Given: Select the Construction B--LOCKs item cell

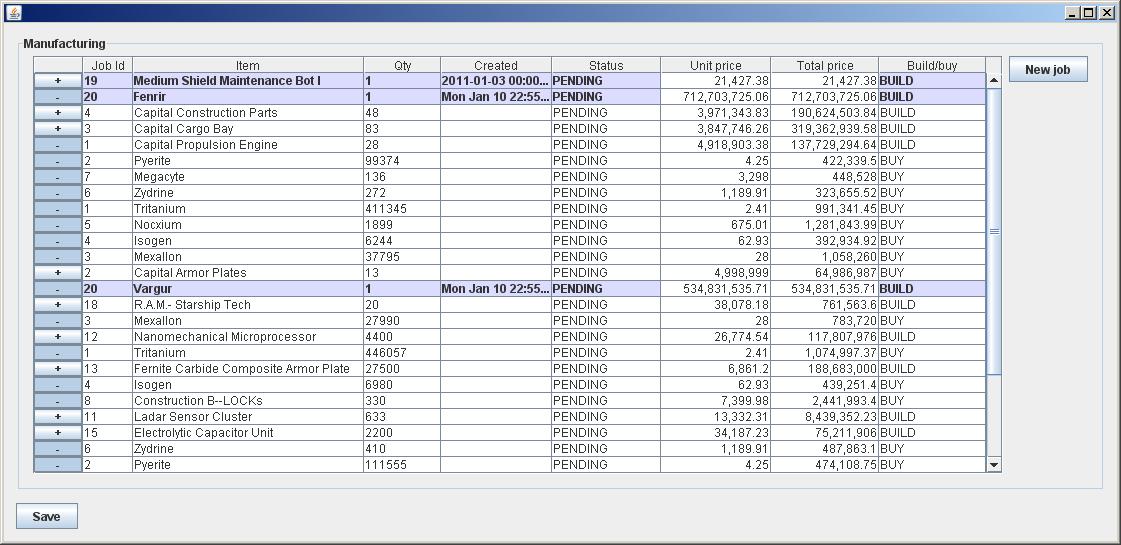Looking at the screenshot, I should [248, 401].
